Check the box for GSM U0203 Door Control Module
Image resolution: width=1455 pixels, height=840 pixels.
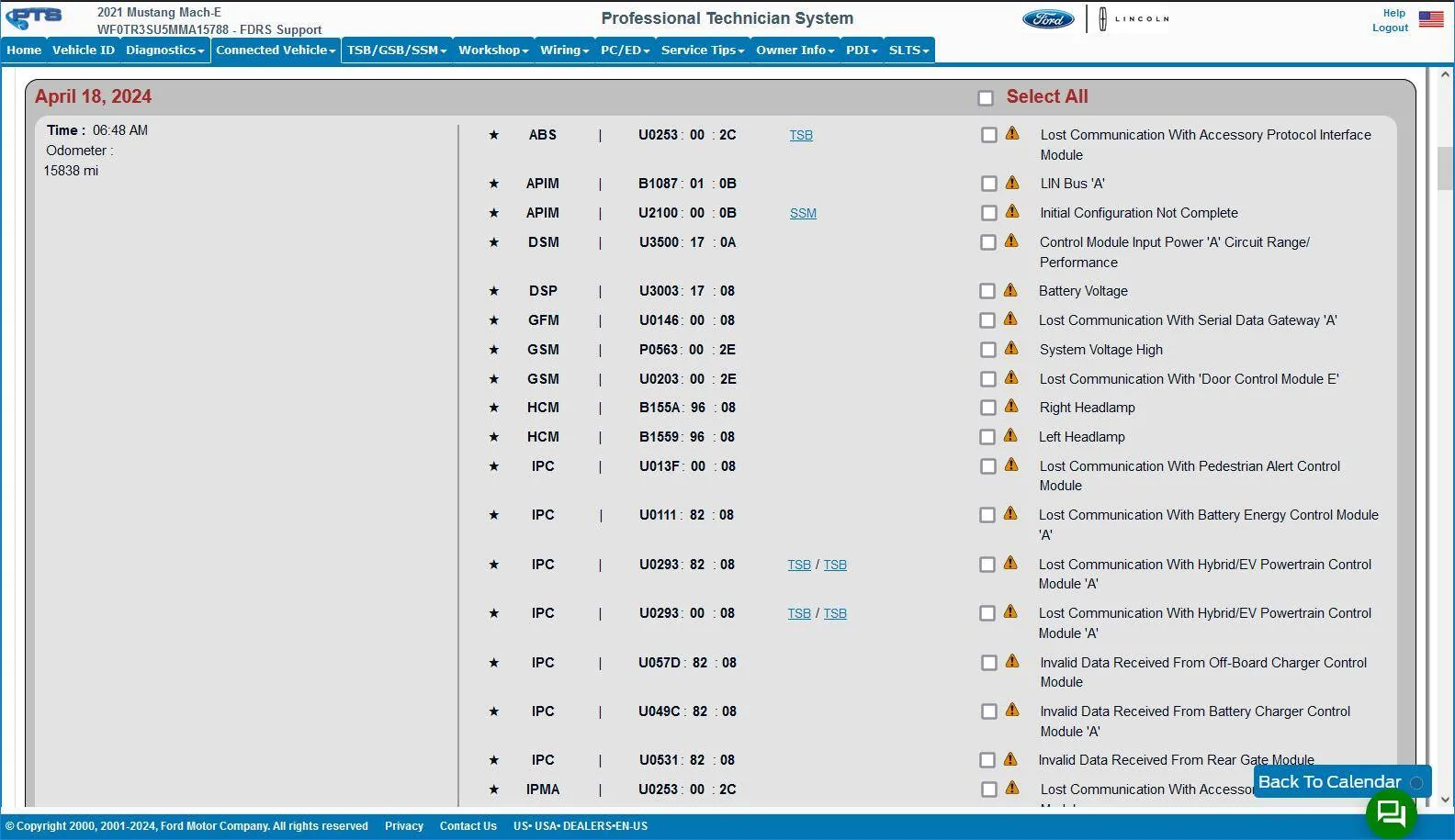(987, 379)
